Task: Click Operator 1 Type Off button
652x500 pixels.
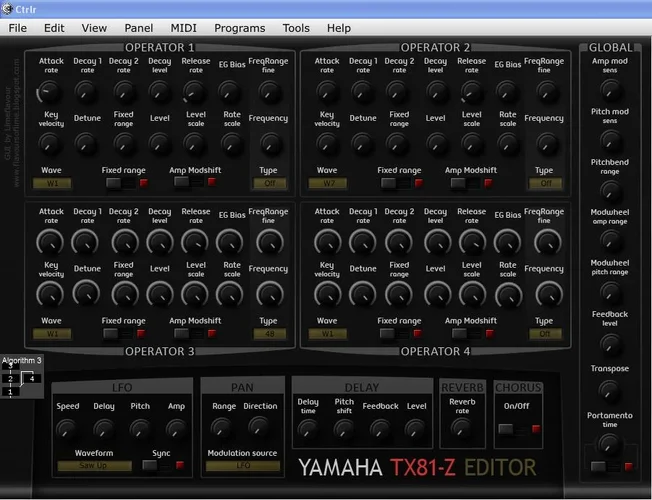Action: click(x=267, y=183)
